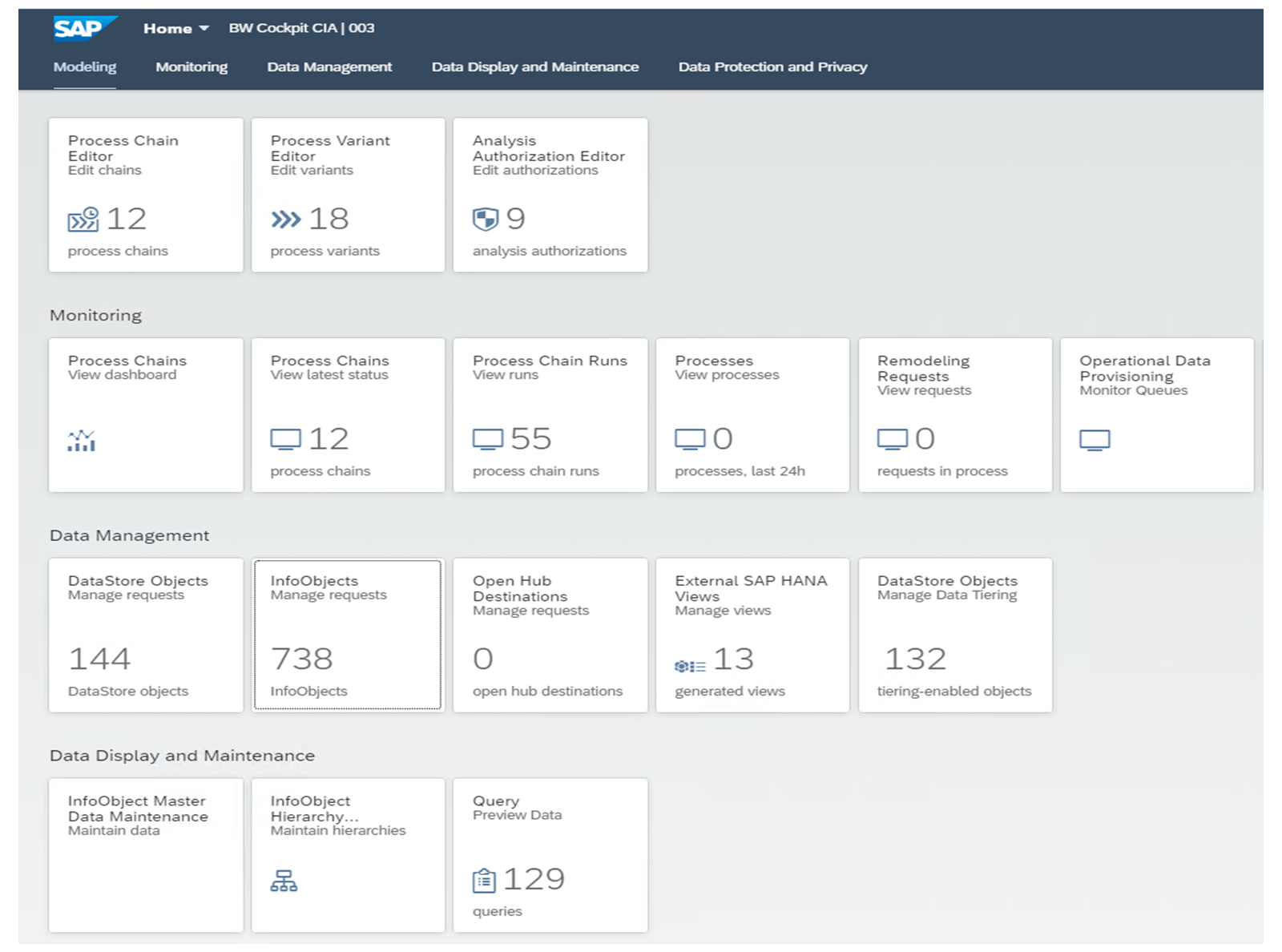Click the 13 generated views count
Viewport: 1282px width, 952px height.
pyautogui.click(x=733, y=660)
